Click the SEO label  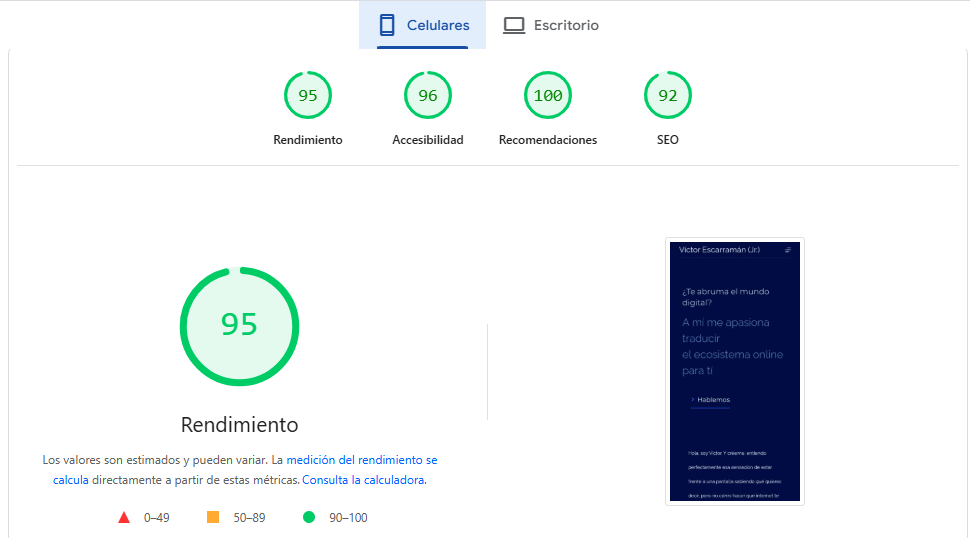[668, 140]
